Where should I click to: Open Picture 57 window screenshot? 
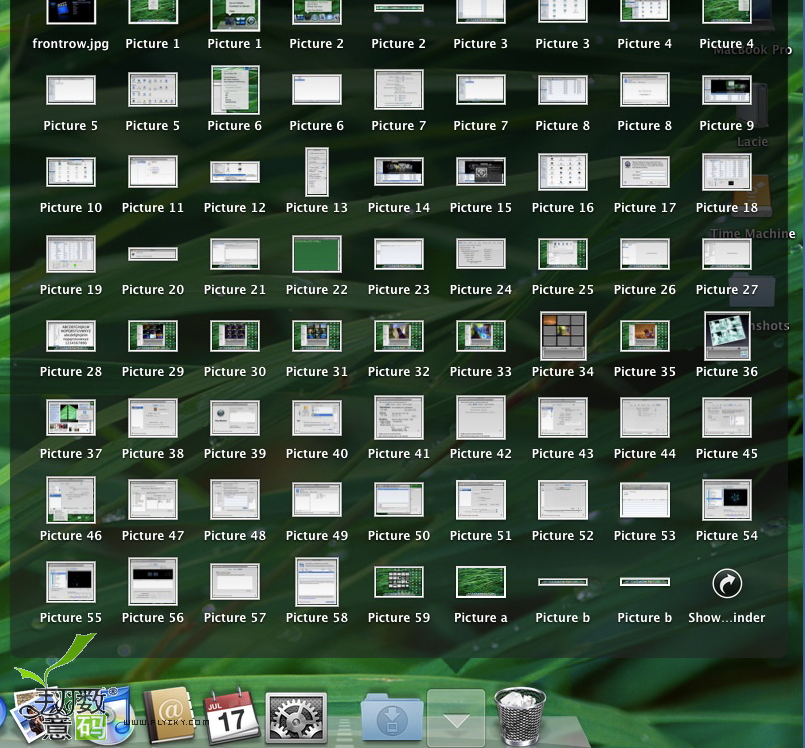235,582
